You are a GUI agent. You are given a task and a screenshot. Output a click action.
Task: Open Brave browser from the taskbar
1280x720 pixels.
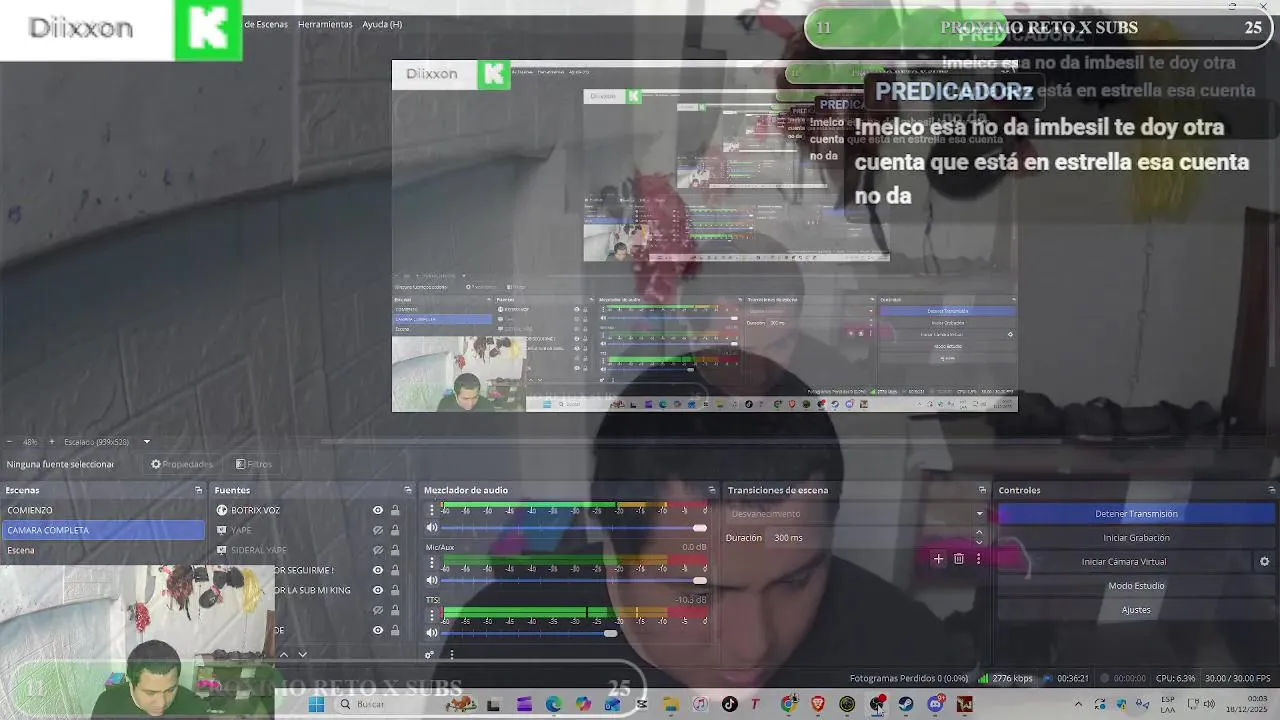pyautogui.click(x=818, y=704)
